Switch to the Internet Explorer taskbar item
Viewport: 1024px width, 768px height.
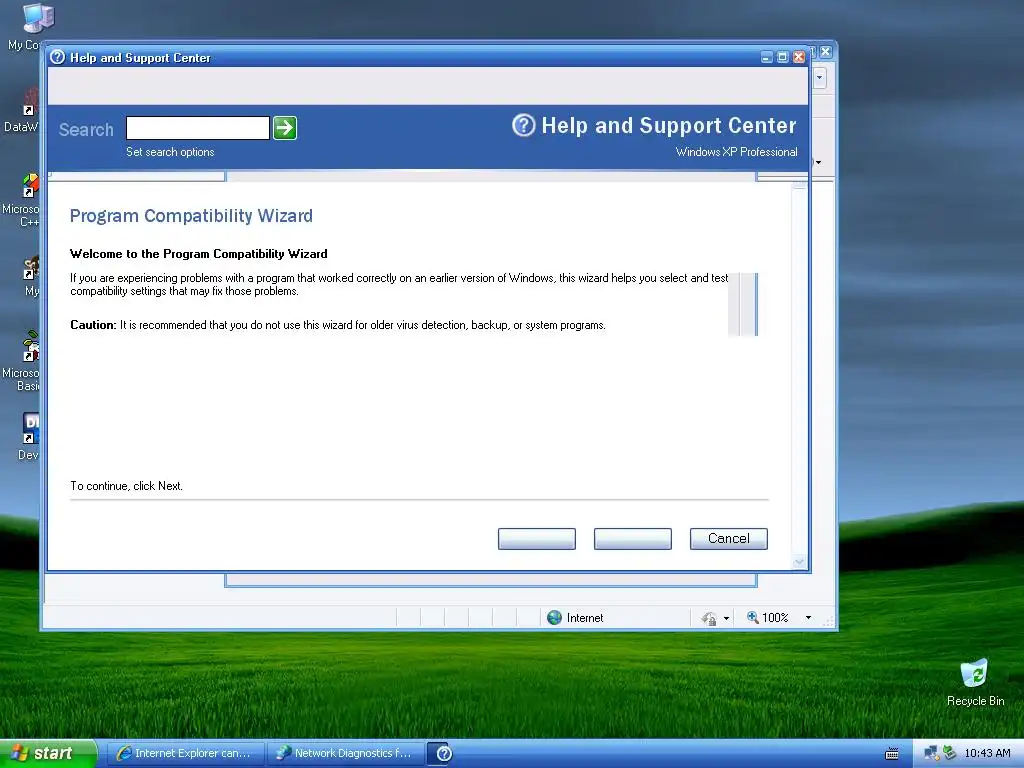(185, 754)
